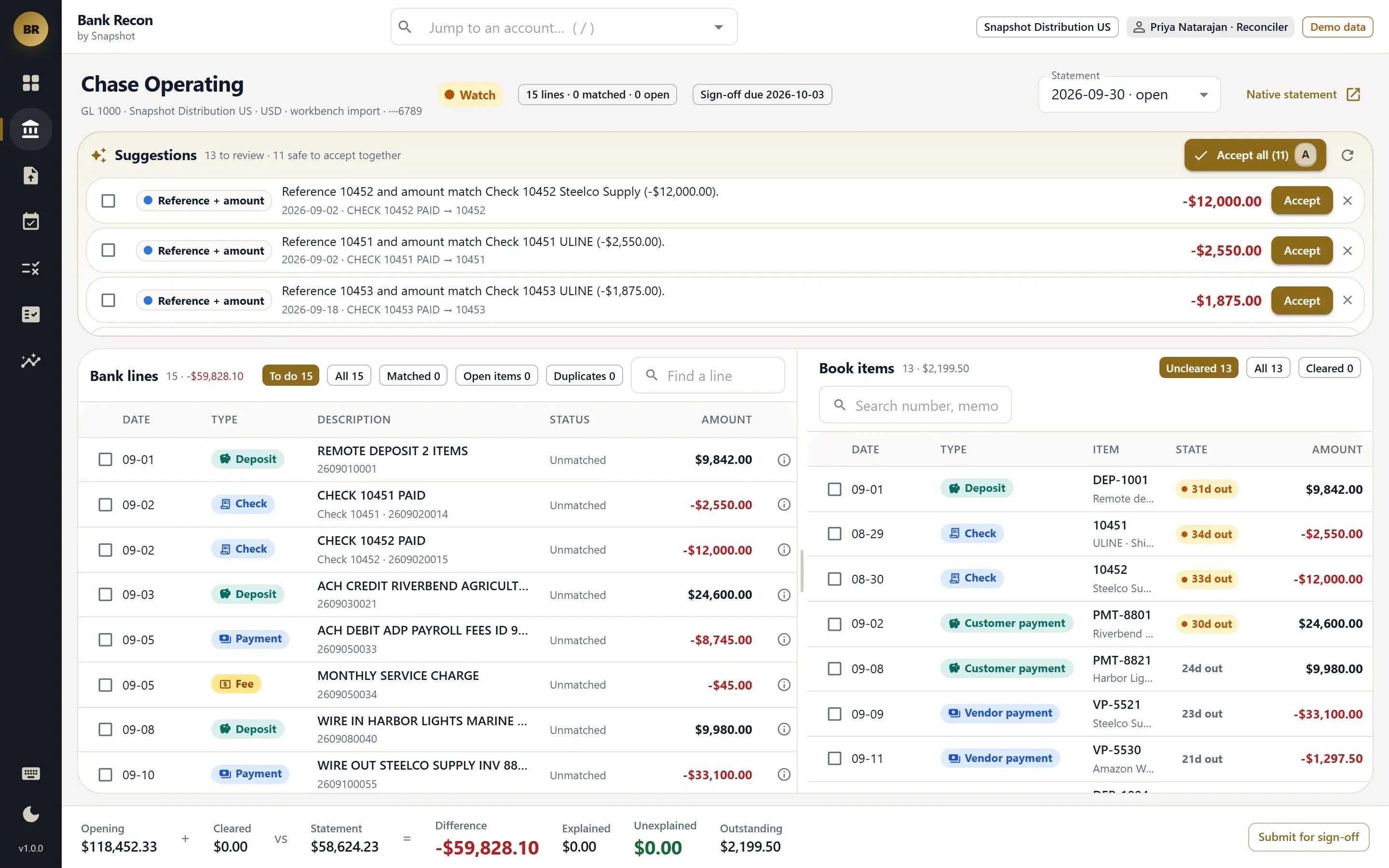1389x868 pixels.
Task: Open the analytics trend icon in sidebar
Action: tap(30, 361)
